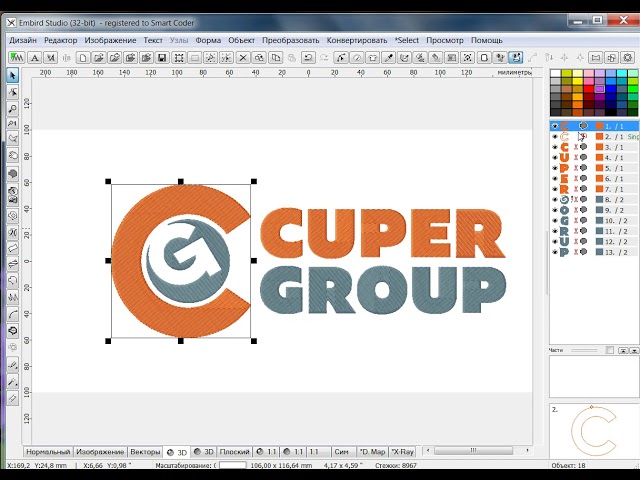This screenshot has height=480, width=640.
Task: Click the expand-down arrow button above parts panel
Action: point(634,350)
